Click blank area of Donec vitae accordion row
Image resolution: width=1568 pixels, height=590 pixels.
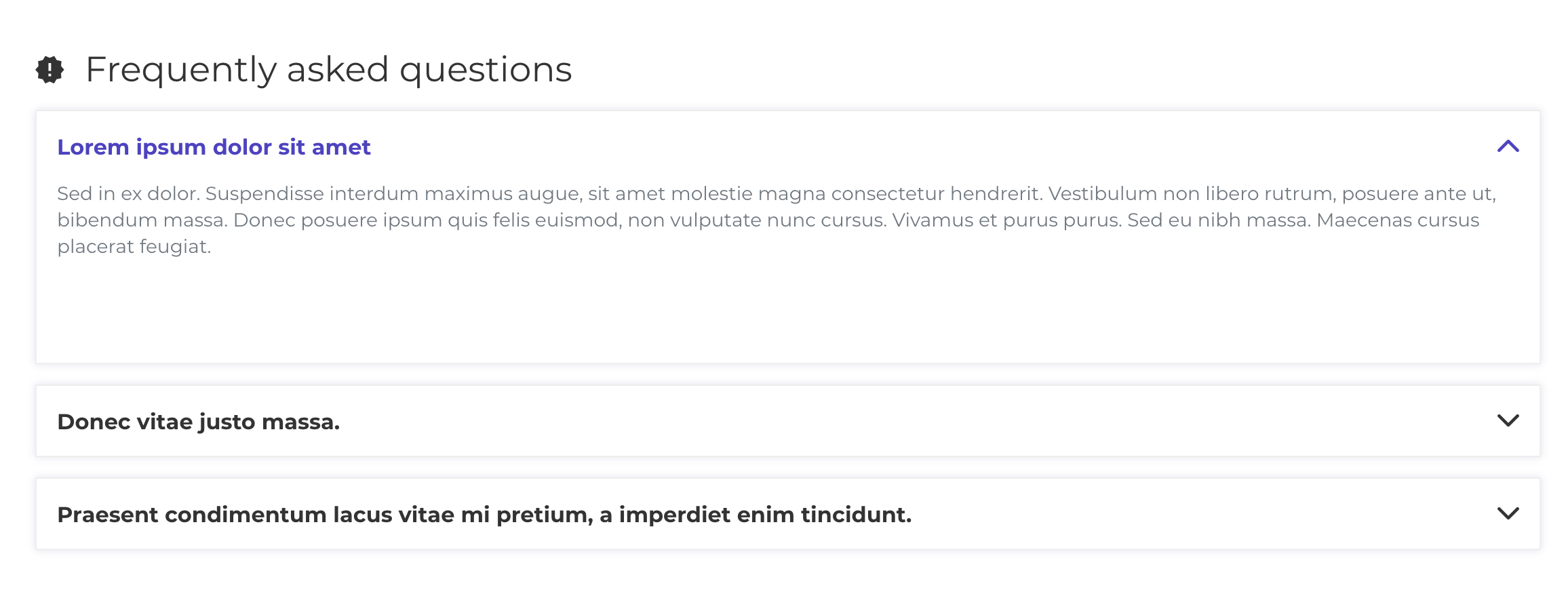point(916,421)
